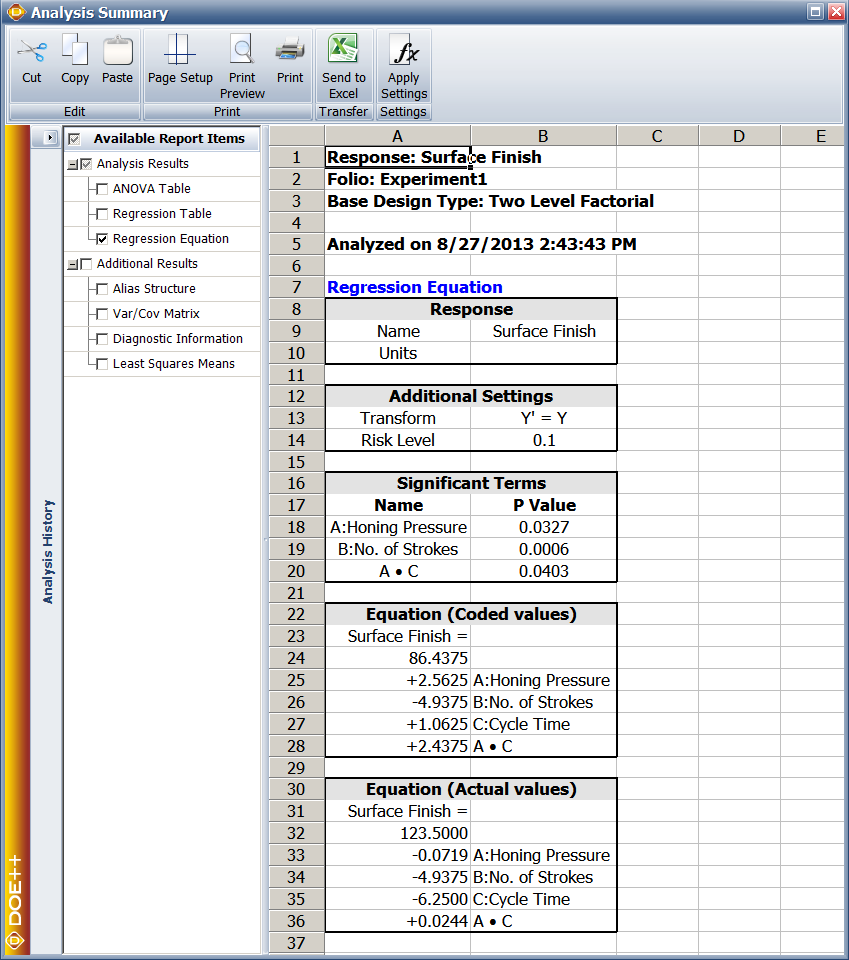Screen dimensions: 849x960
Task: Click P Value 0.0006 cell
Action: click(x=544, y=549)
